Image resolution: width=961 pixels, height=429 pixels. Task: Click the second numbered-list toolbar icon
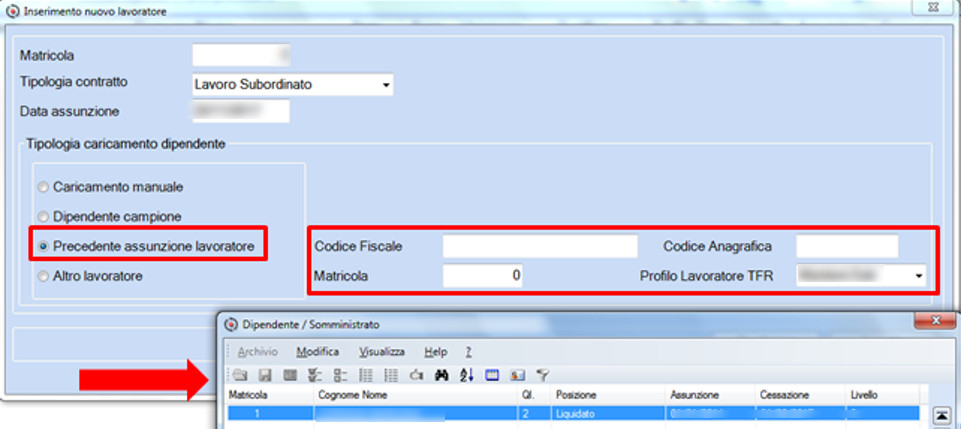[x=391, y=374]
